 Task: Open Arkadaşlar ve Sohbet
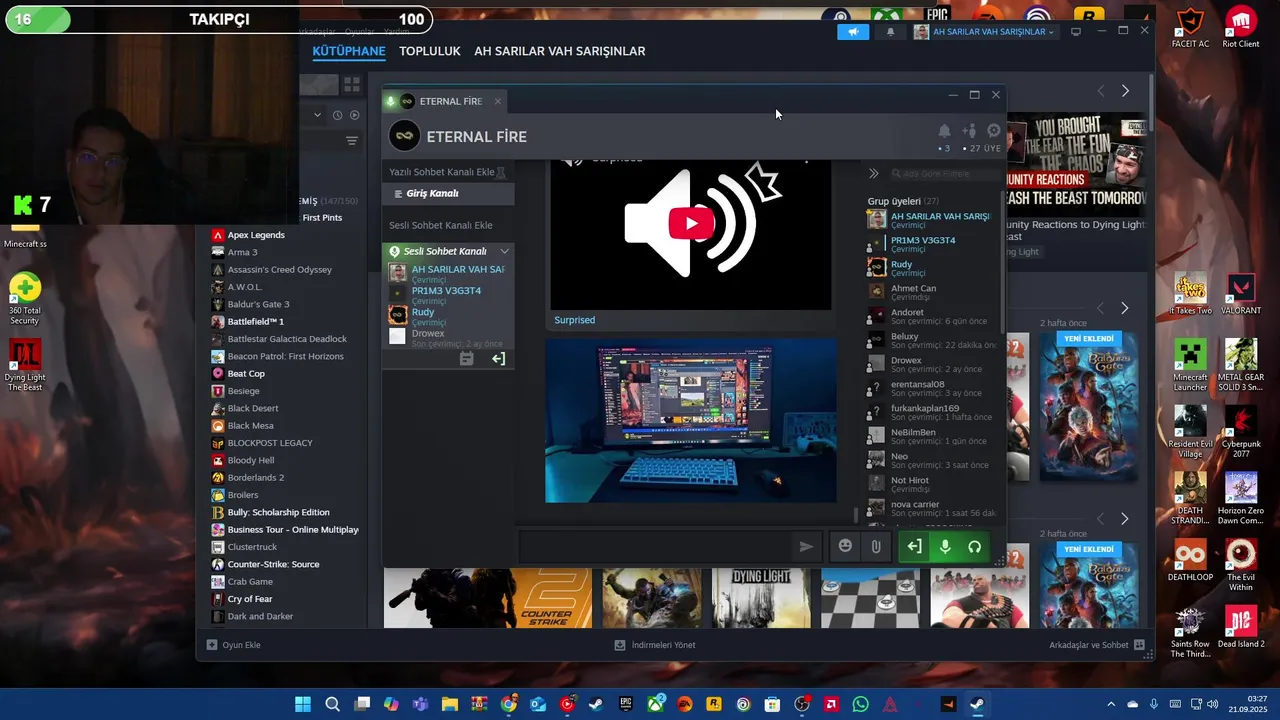[1097, 645]
